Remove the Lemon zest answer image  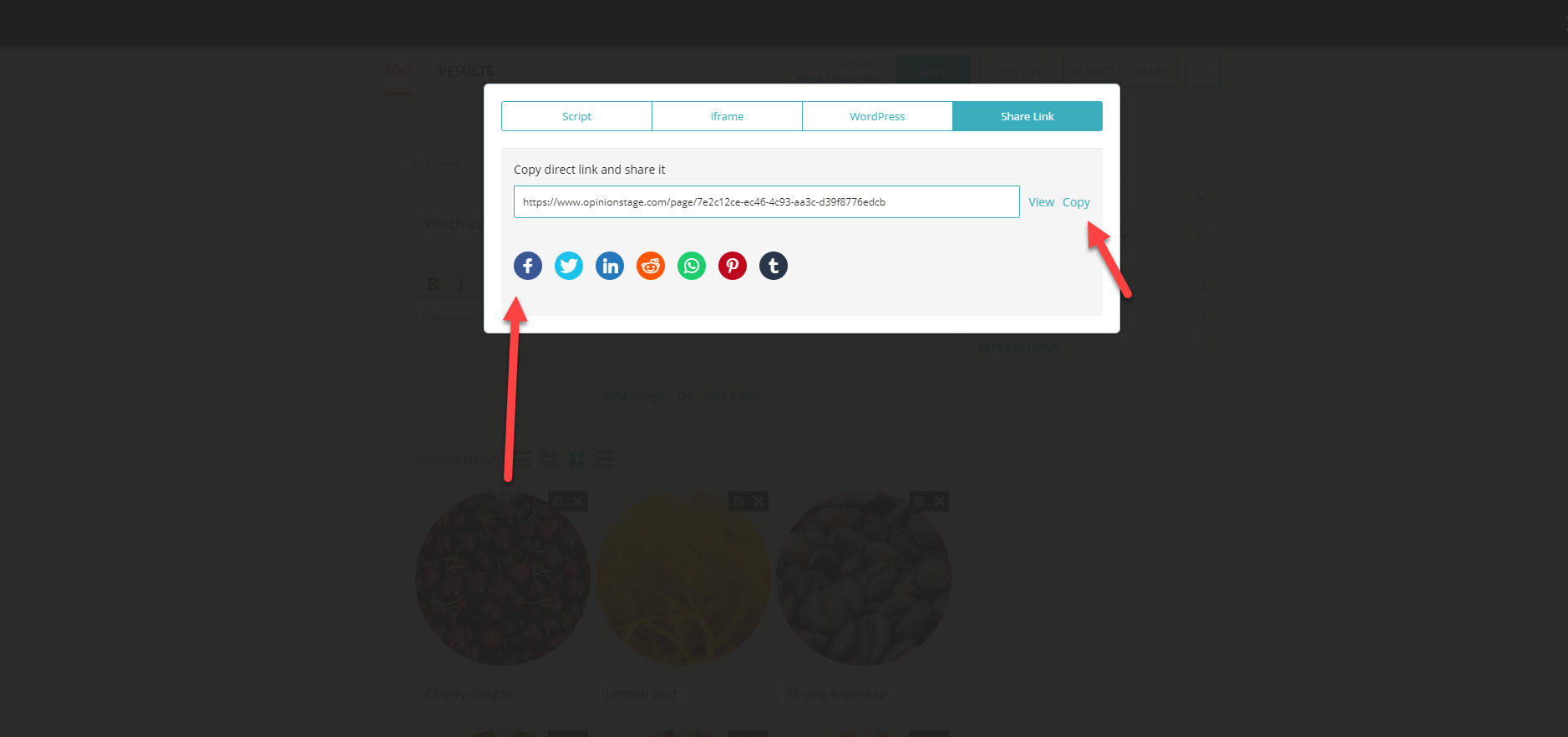coord(759,501)
